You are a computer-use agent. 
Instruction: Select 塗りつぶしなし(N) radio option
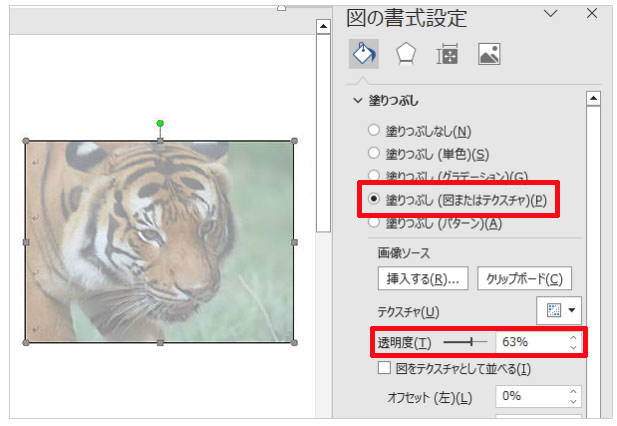point(373,130)
